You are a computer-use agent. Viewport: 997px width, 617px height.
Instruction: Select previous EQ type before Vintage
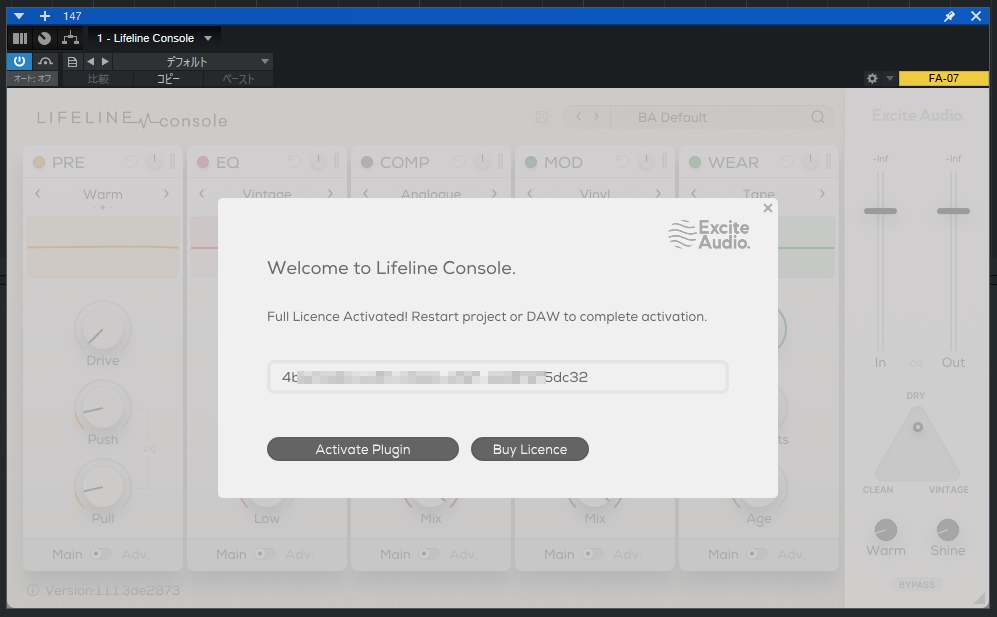[x=202, y=193]
